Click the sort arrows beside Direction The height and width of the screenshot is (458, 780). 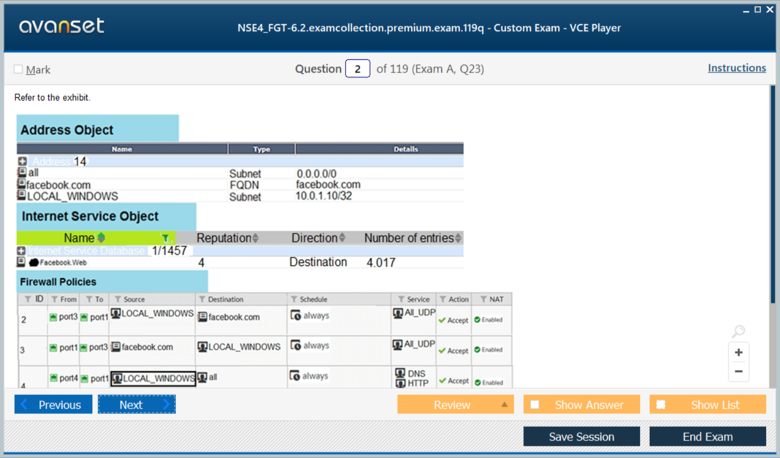click(x=342, y=238)
